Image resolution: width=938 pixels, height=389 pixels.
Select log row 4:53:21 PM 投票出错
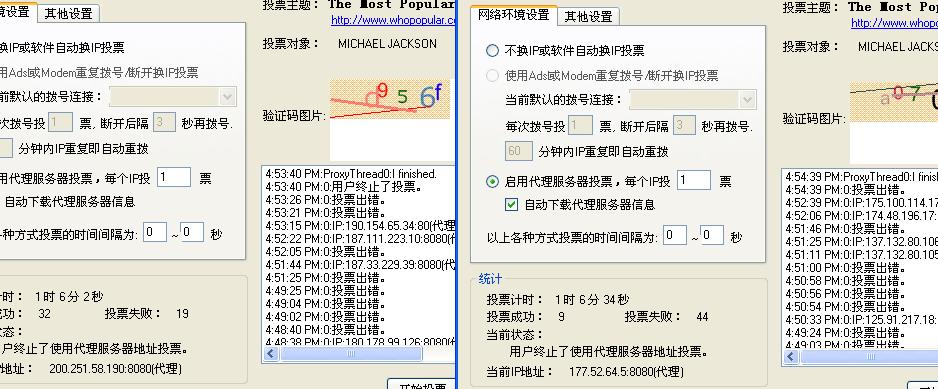[x=326, y=213]
